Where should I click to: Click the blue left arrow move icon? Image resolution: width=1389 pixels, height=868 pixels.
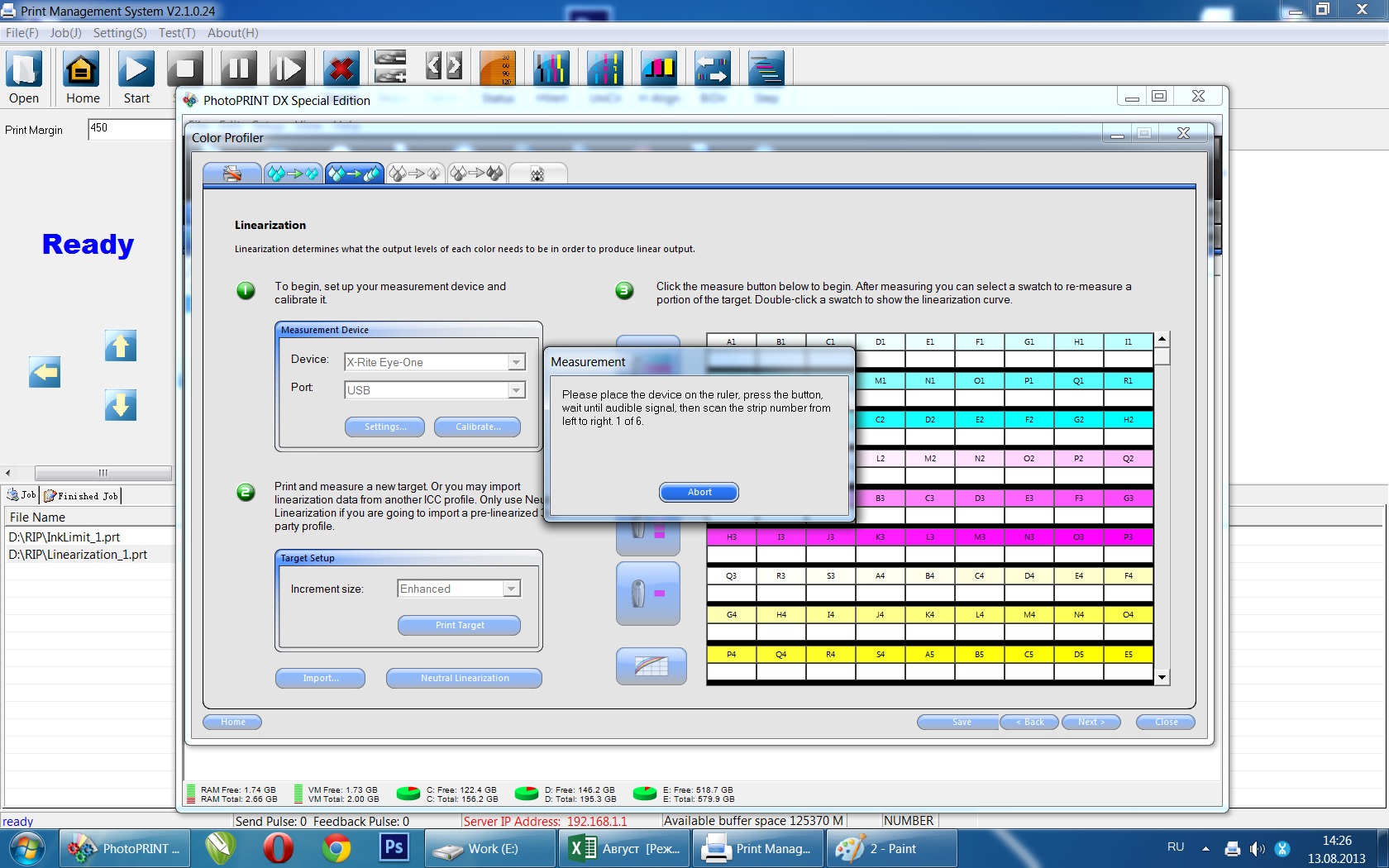(45, 372)
